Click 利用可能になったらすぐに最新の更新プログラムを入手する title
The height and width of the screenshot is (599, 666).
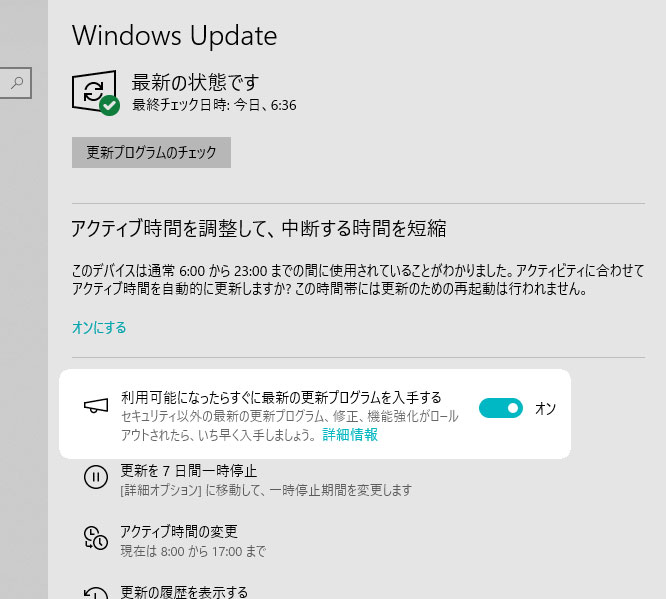click(281, 398)
